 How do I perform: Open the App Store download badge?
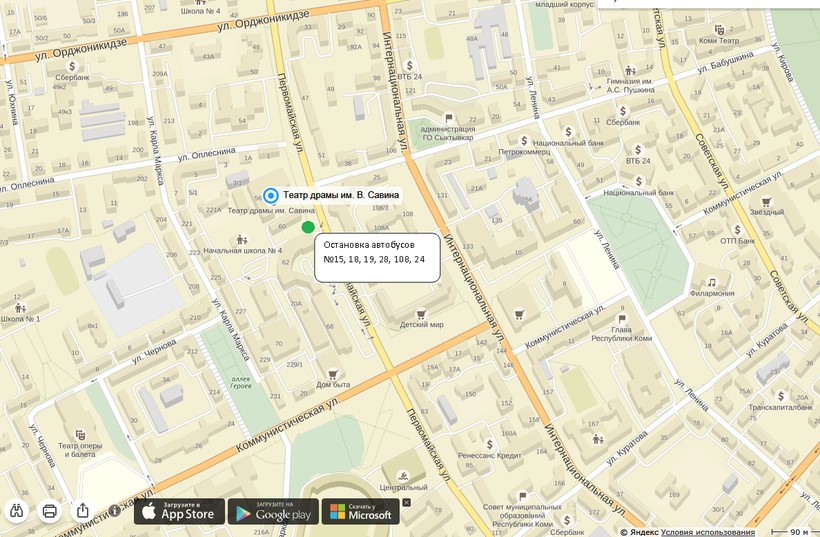(180, 511)
